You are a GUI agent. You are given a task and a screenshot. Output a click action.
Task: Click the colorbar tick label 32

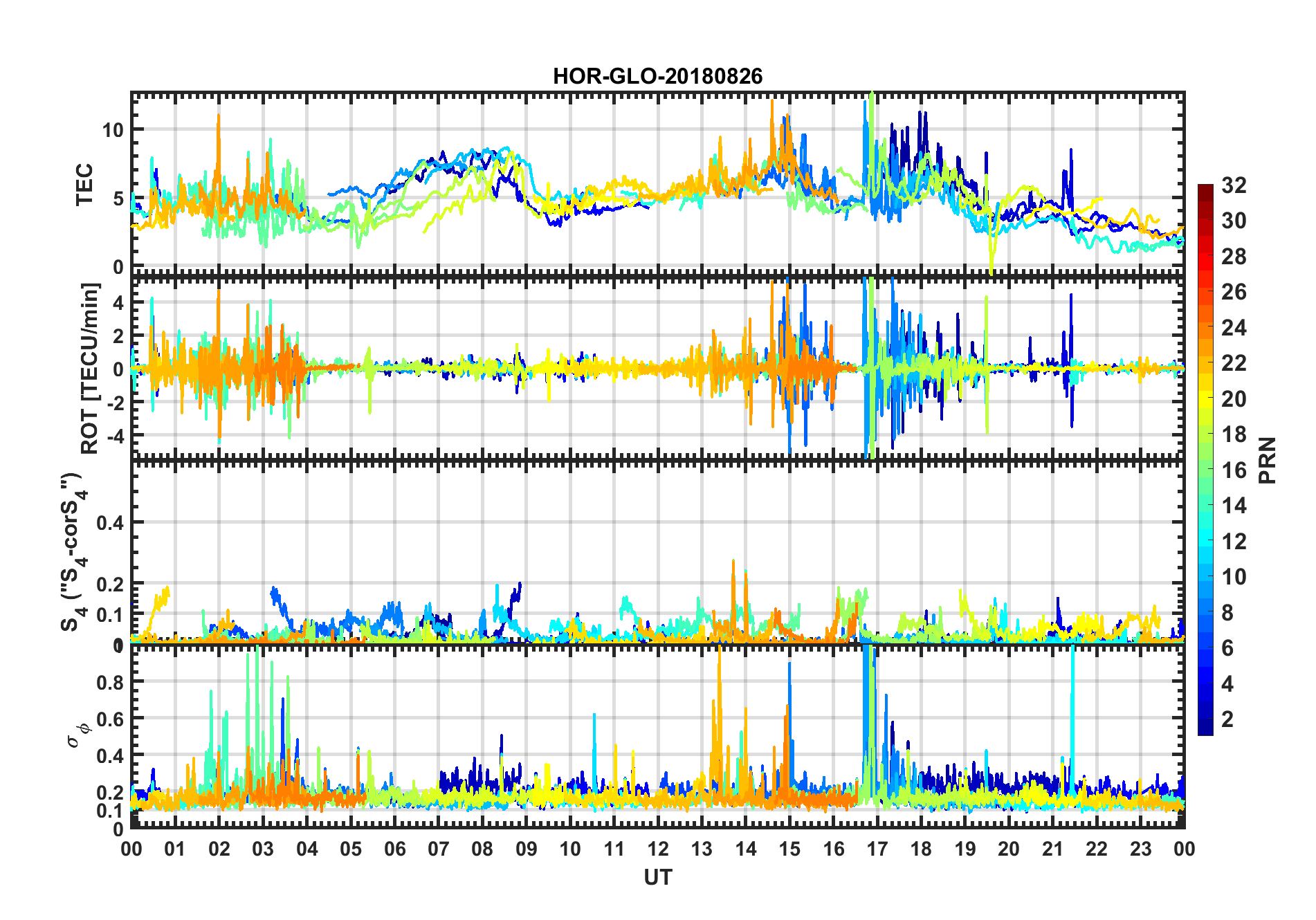click(x=1234, y=185)
